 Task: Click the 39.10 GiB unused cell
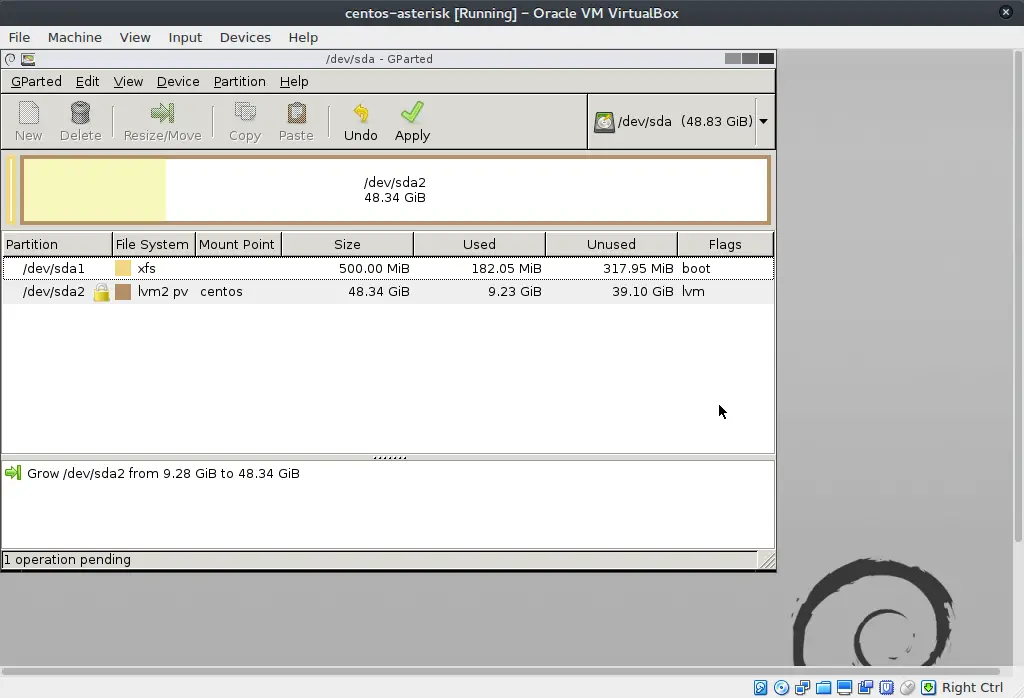(x=643, y=292)
